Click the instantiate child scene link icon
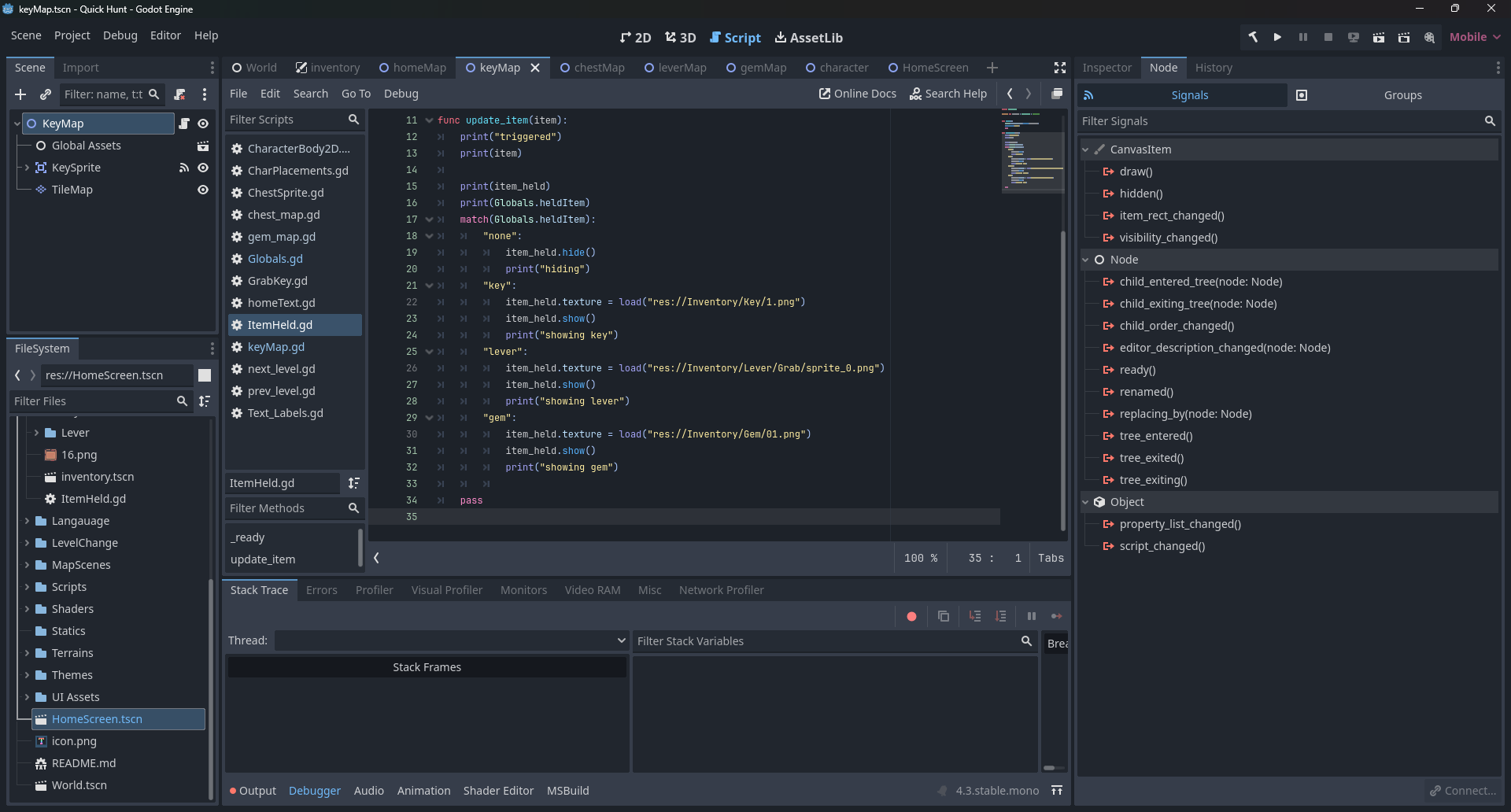 click(46, 94)
